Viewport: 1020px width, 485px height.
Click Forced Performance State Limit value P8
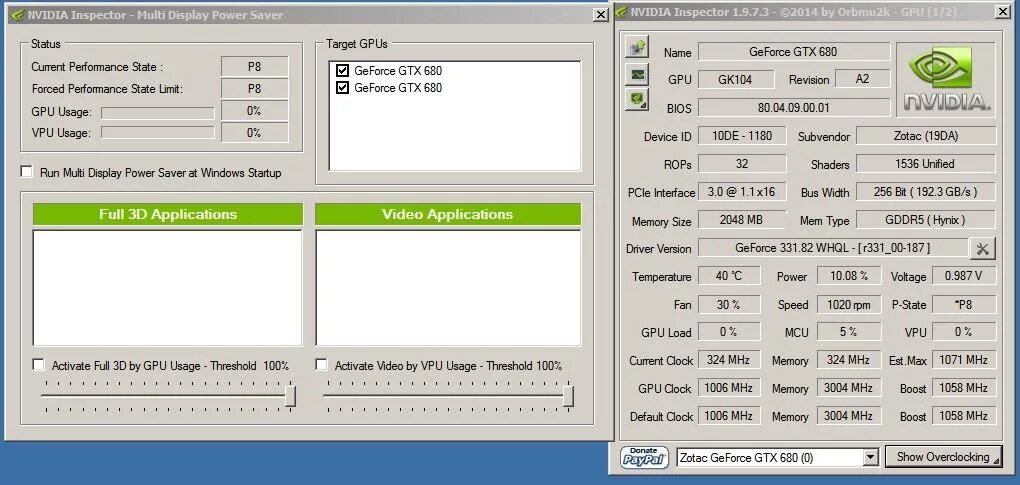coord(254,88)
